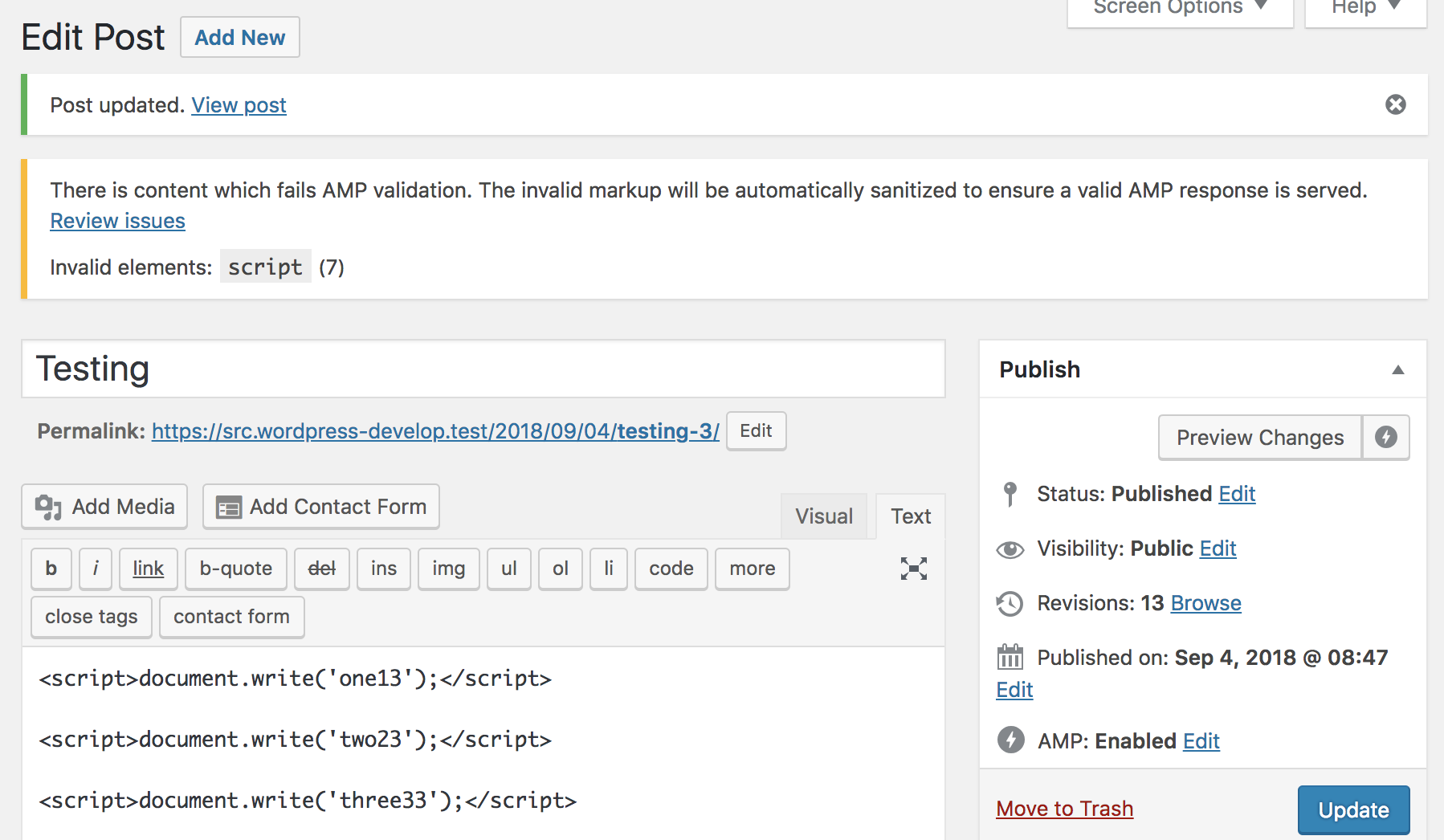This screenshot has width=1444, height=840.
Task: Click the Published on calendar icon
Action: tap(1010, 657)
